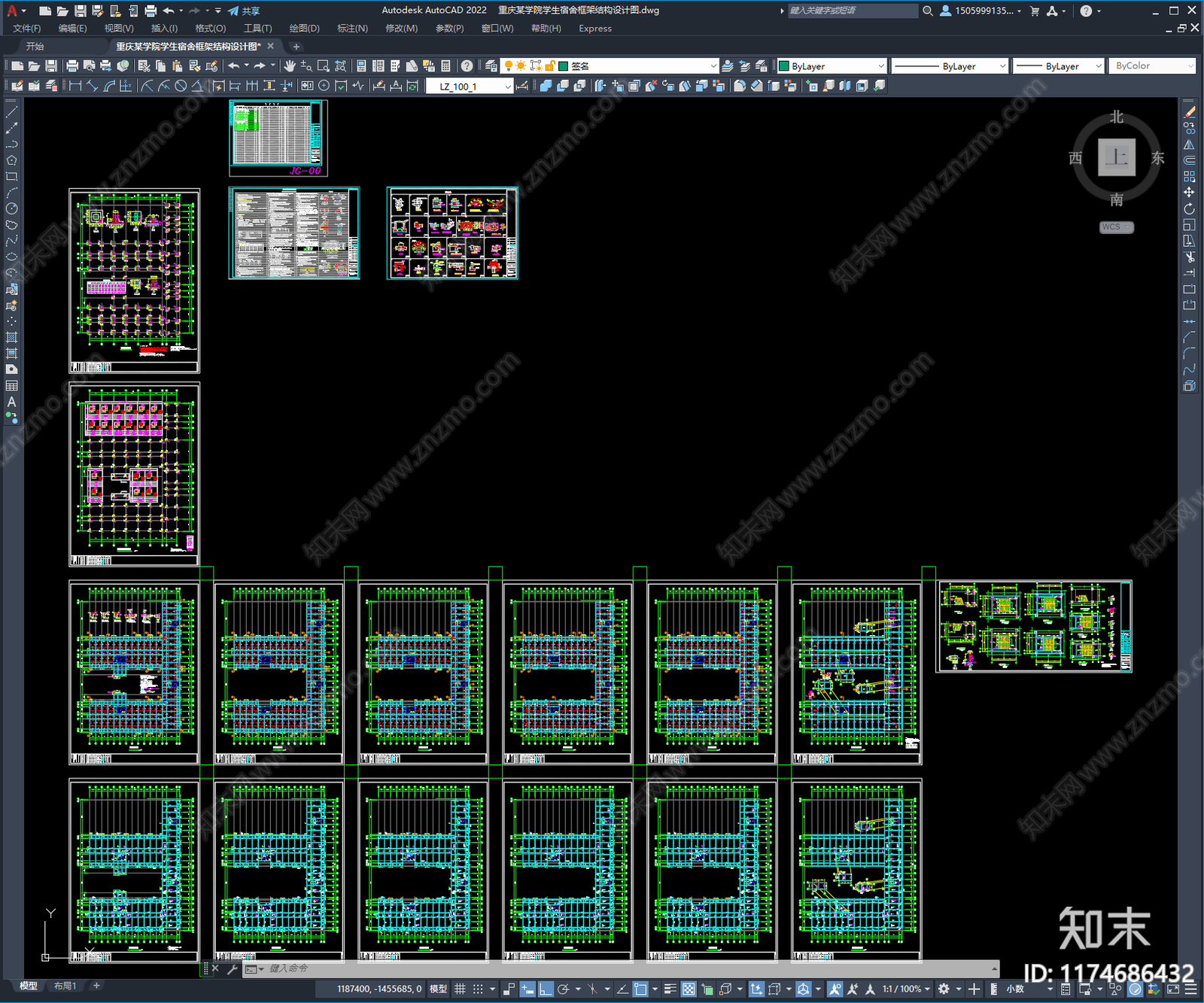Click the search magnifier icon in title bar
This screenshot has height=1003, width=1204.
coord(928,11)
